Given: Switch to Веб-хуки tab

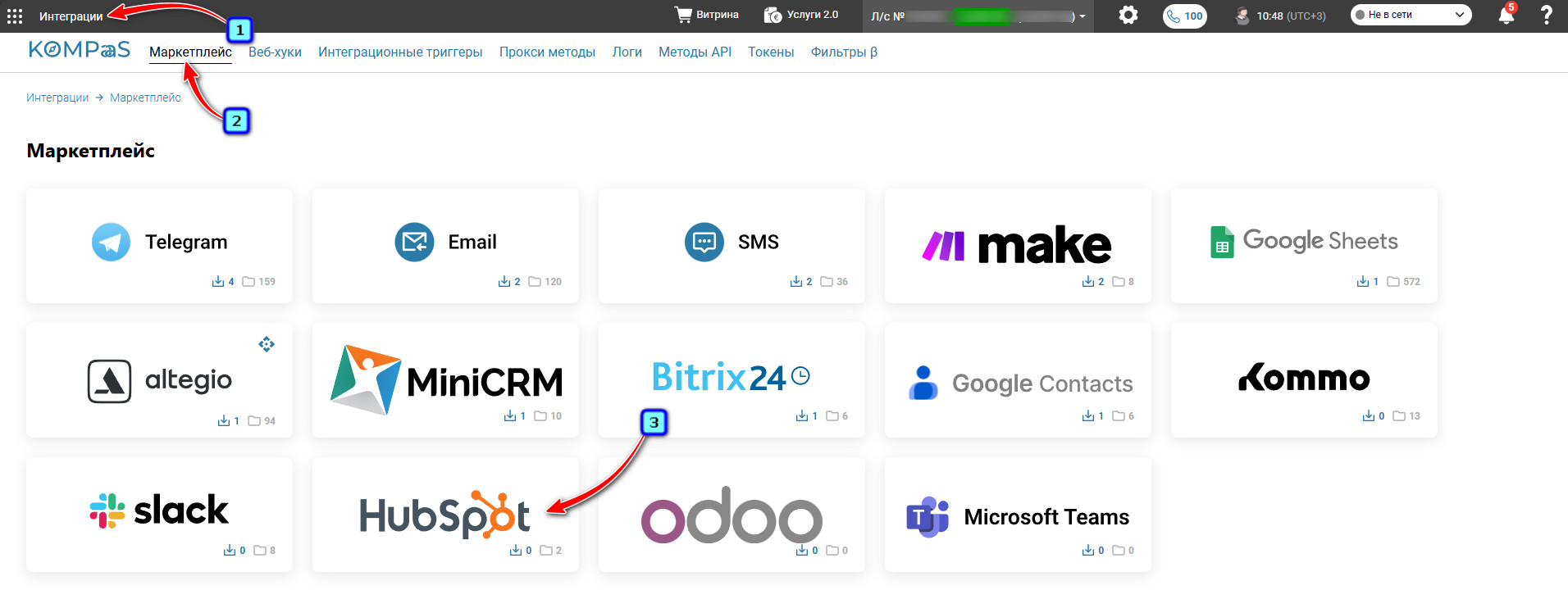Looking at the screenshot, I should pyautogui.click(x=275, y=52).
